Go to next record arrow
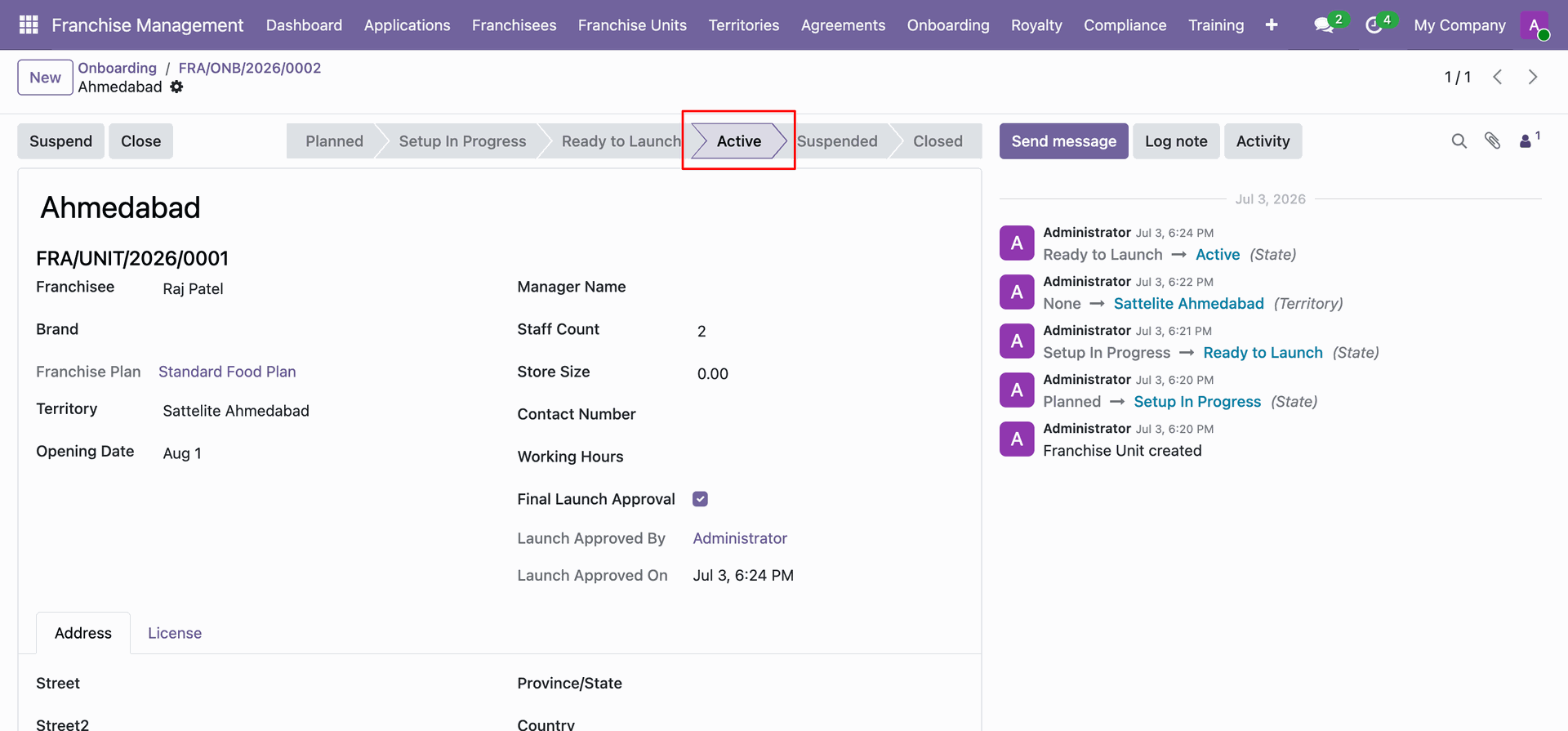 coord(1533,77)
